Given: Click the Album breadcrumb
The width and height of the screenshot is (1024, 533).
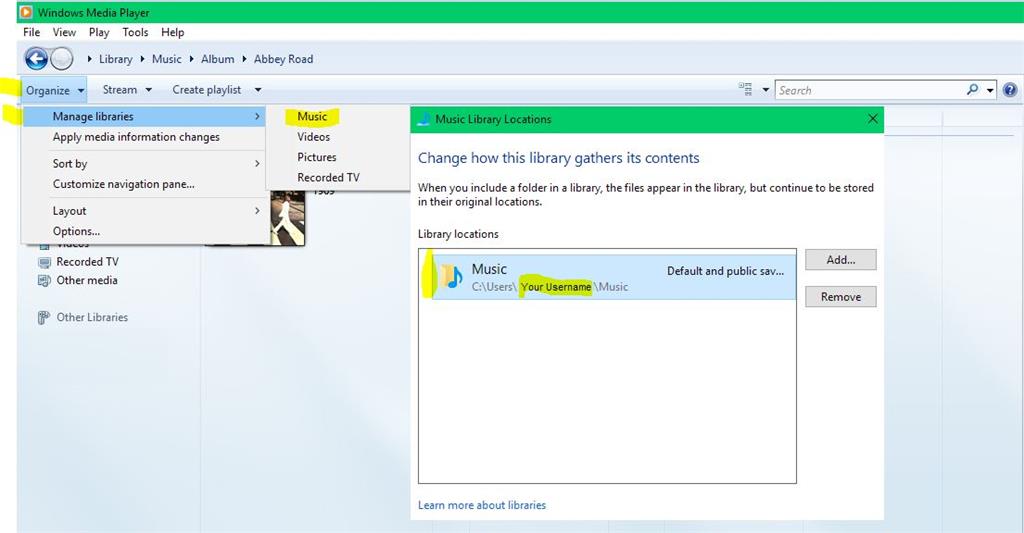Looking at the screenshot, I should (x=217, y=59).
